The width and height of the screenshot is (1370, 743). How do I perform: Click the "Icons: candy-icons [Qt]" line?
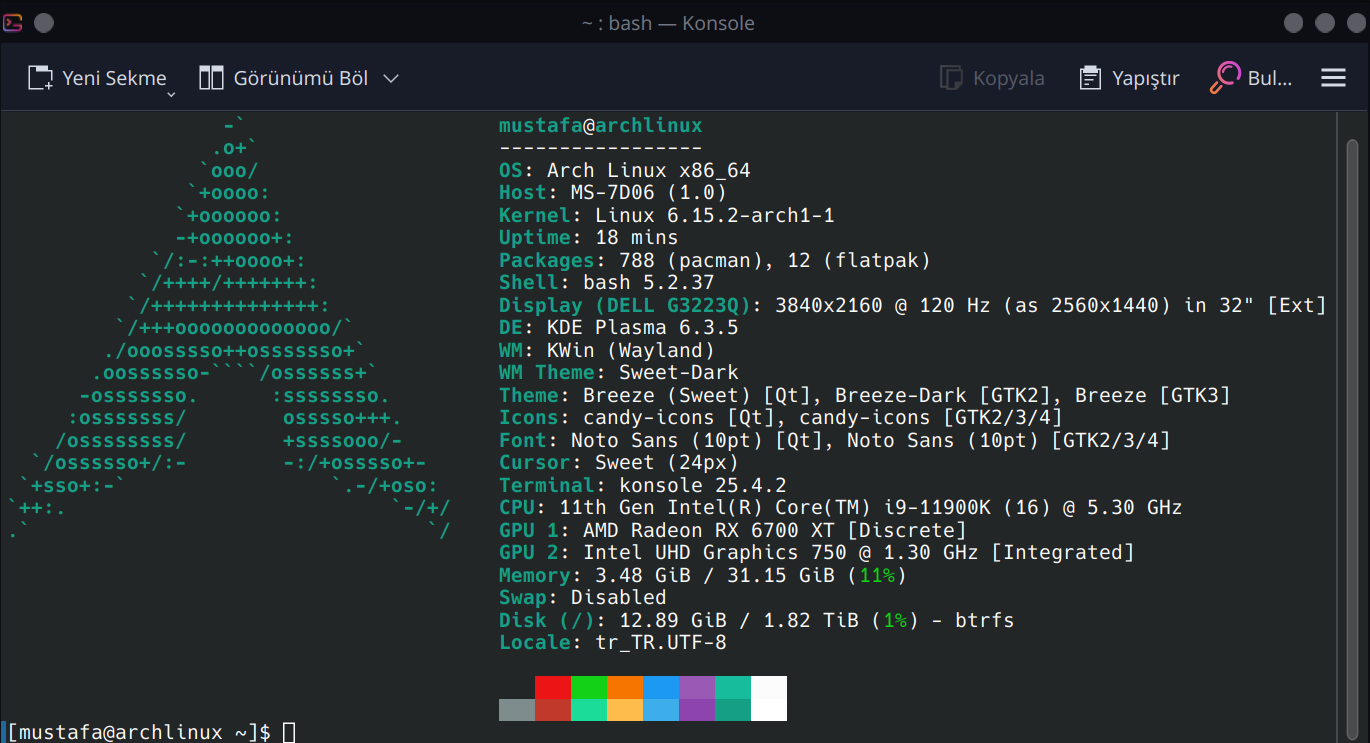781,418
